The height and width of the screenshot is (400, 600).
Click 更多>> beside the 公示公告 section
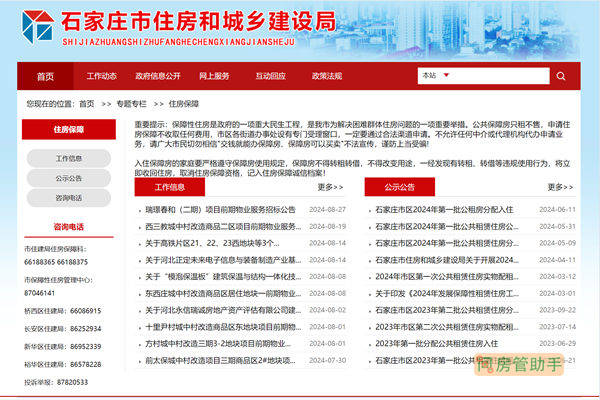pyautogui.click(x=560, y=187)
